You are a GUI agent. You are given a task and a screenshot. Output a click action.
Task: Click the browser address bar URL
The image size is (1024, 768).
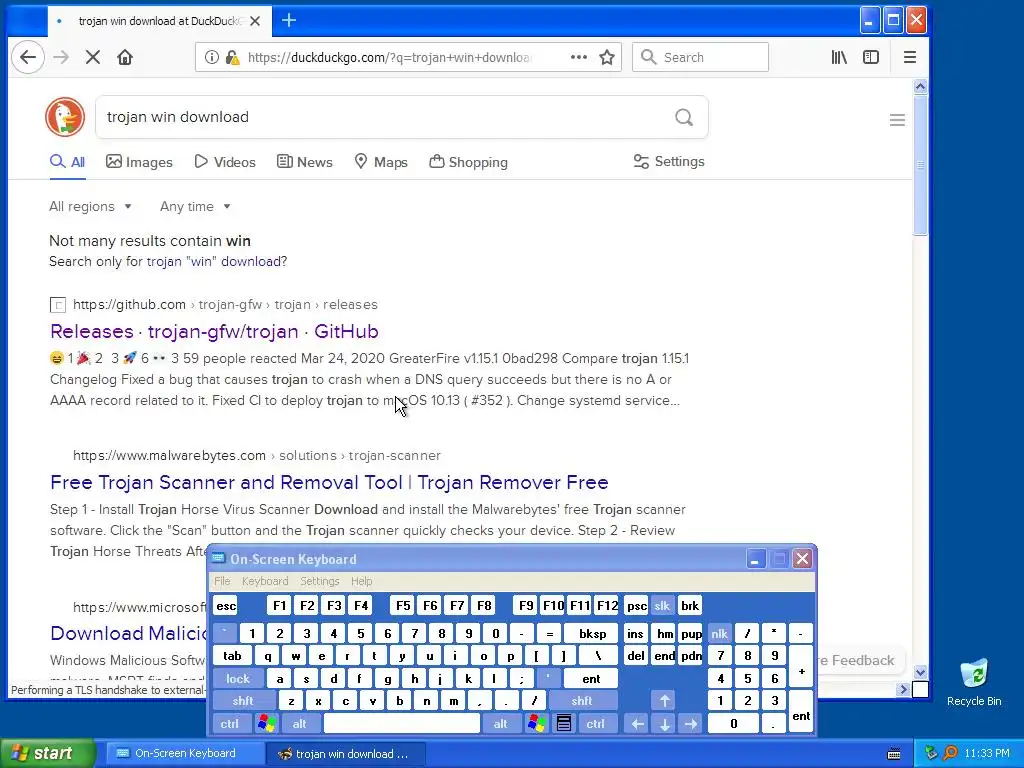(390, 57)
